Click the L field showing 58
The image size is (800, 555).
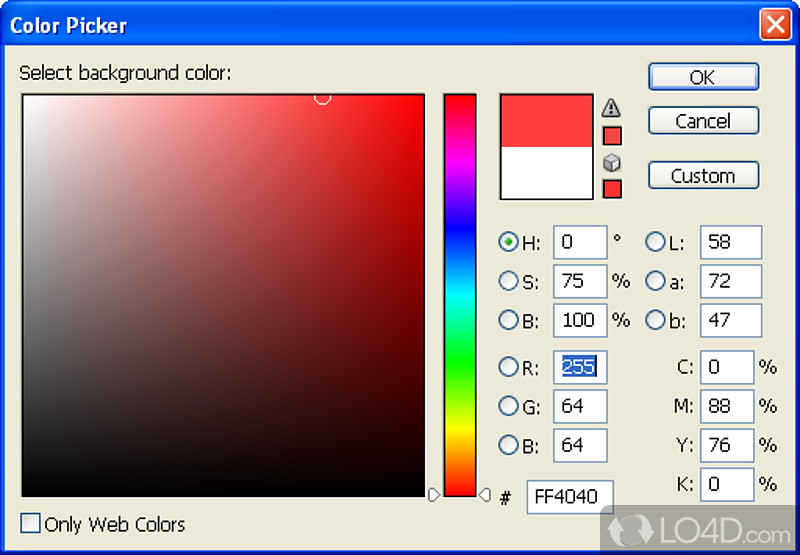click(x=731, y=242)
